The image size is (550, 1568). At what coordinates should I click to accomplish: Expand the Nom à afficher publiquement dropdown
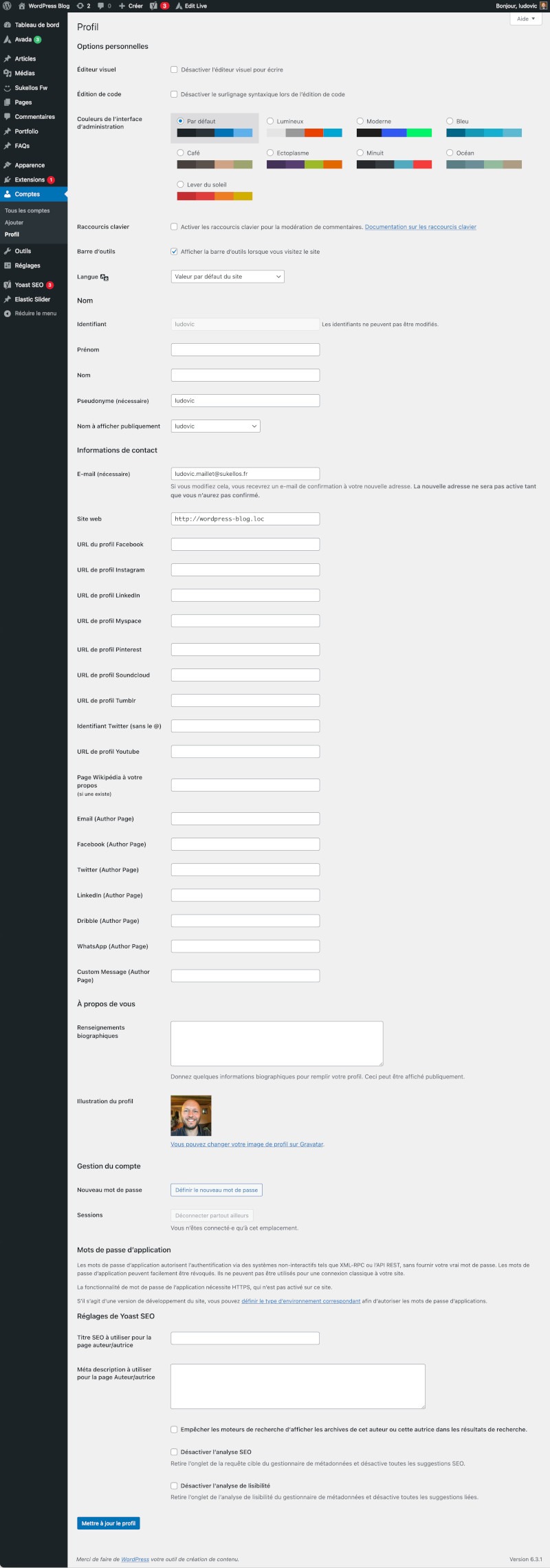pos(215,426)
